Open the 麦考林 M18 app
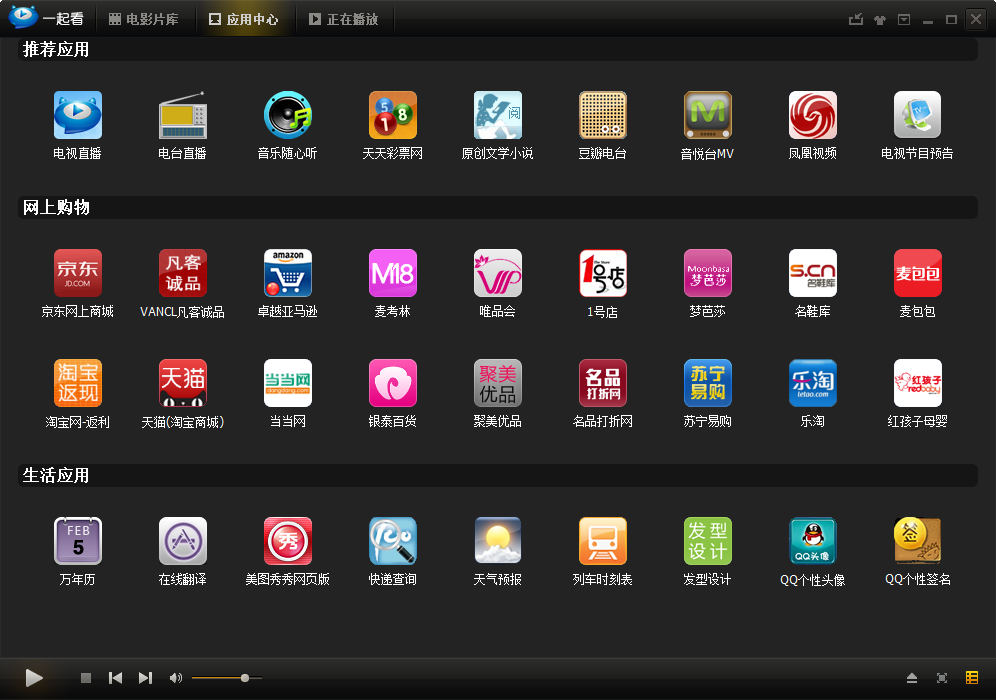This screenshot has width=996, height=700. pyautogui.click(x=393, y=273)
